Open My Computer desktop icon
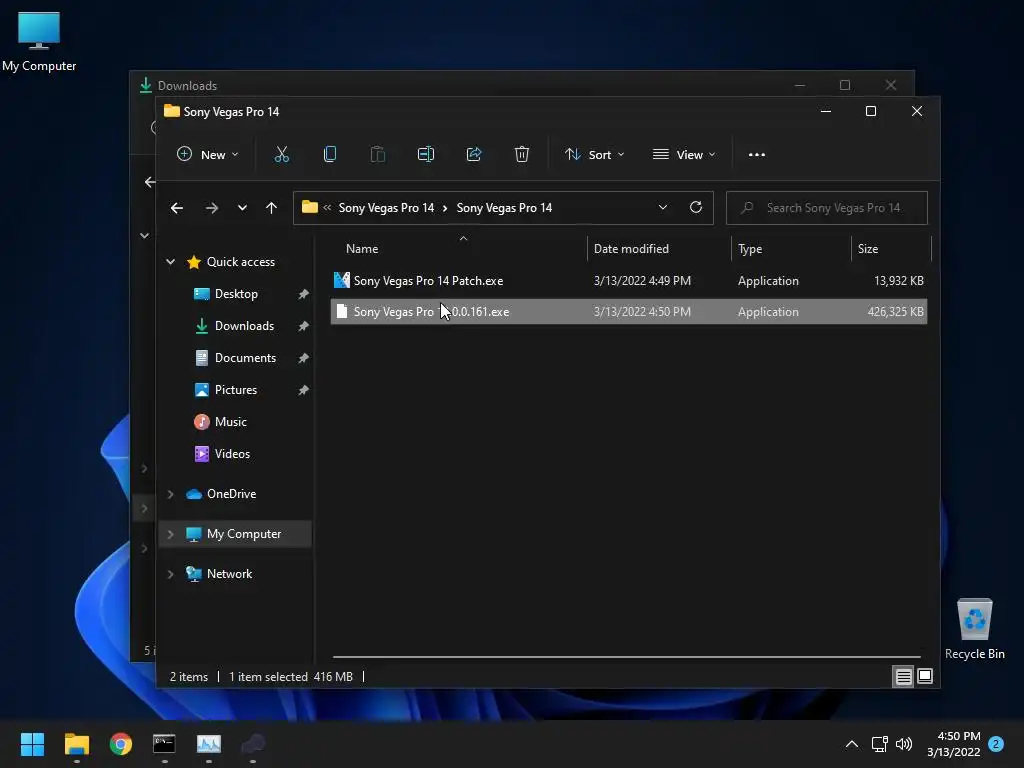The width and height of the screenshot is (1024, 768). pos(39,41)
